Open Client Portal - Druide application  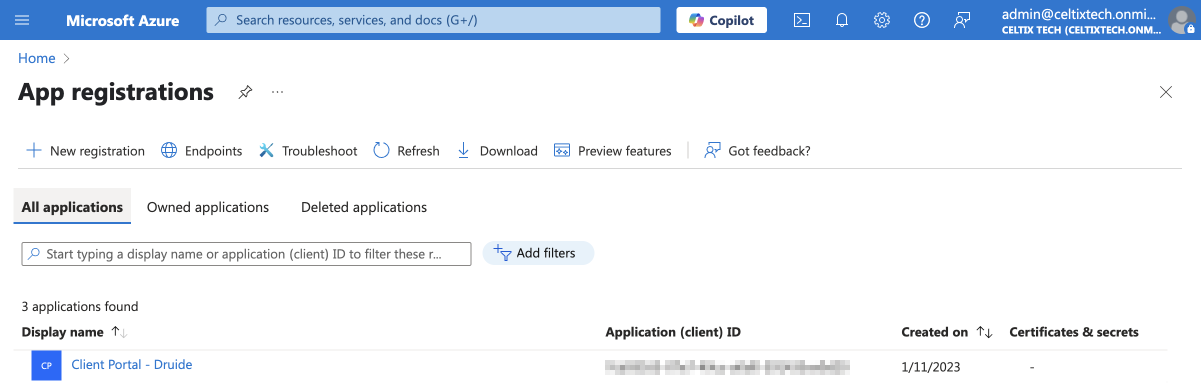pos(132,365)
